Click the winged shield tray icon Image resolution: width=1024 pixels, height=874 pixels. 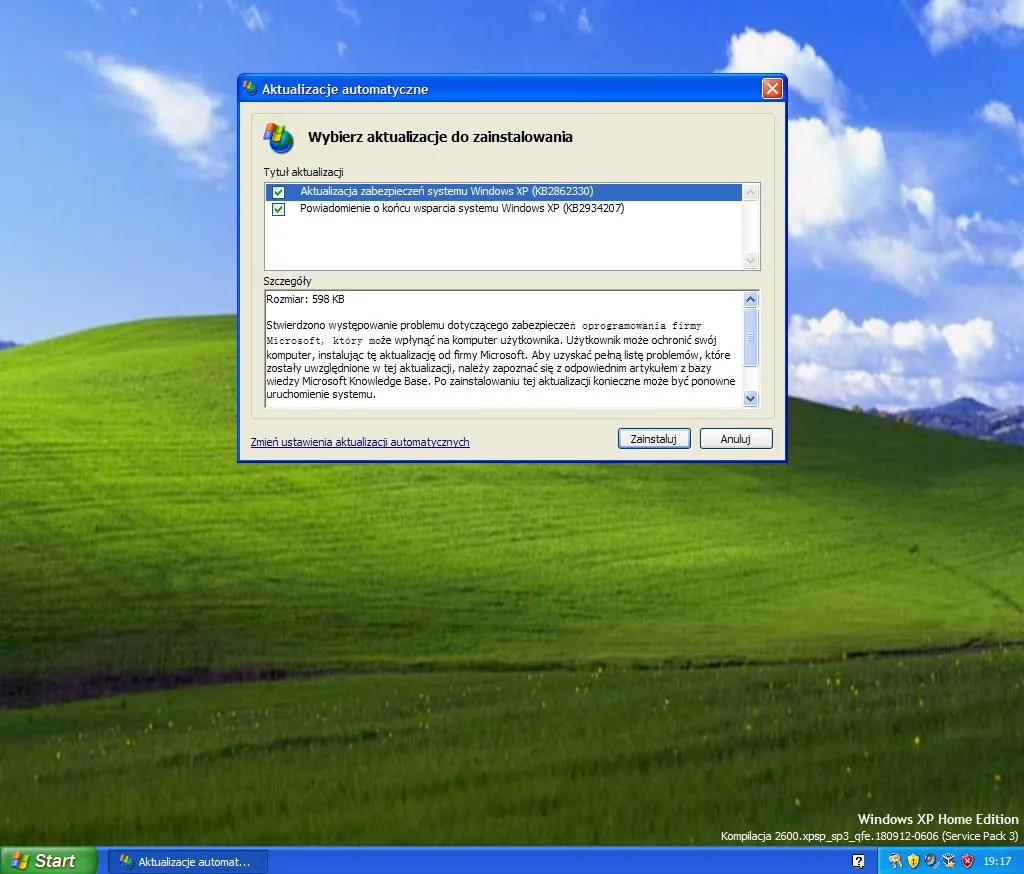click(948, 860)
